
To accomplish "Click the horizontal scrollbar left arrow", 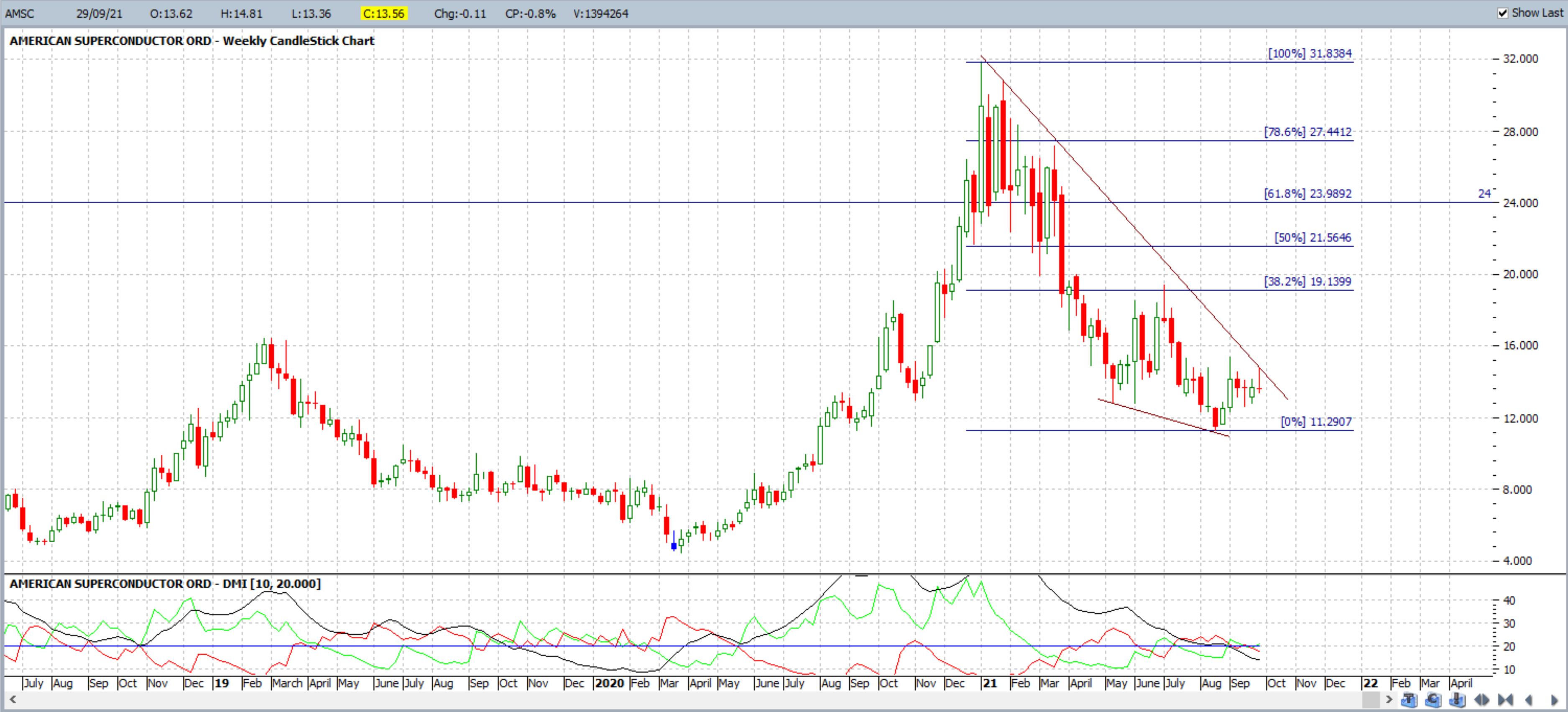I will [x=12, y=700].
